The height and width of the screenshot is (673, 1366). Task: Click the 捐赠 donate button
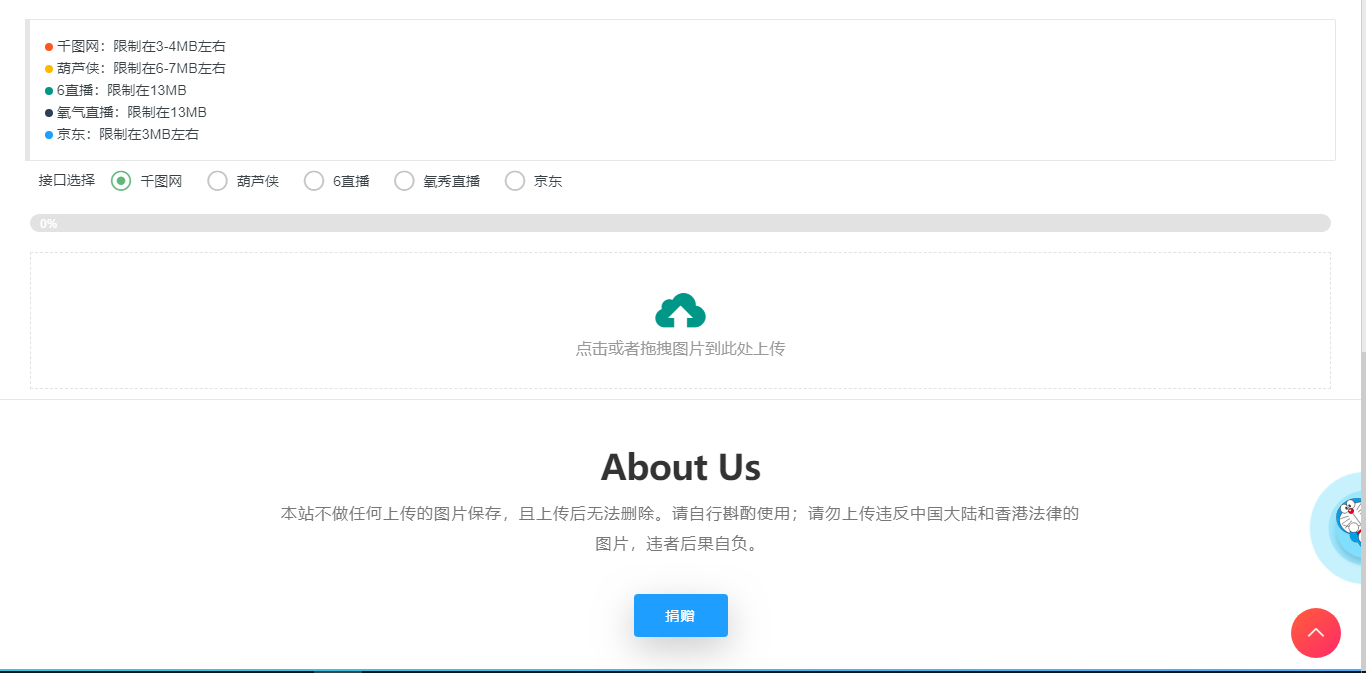click(x=680, y=615)
